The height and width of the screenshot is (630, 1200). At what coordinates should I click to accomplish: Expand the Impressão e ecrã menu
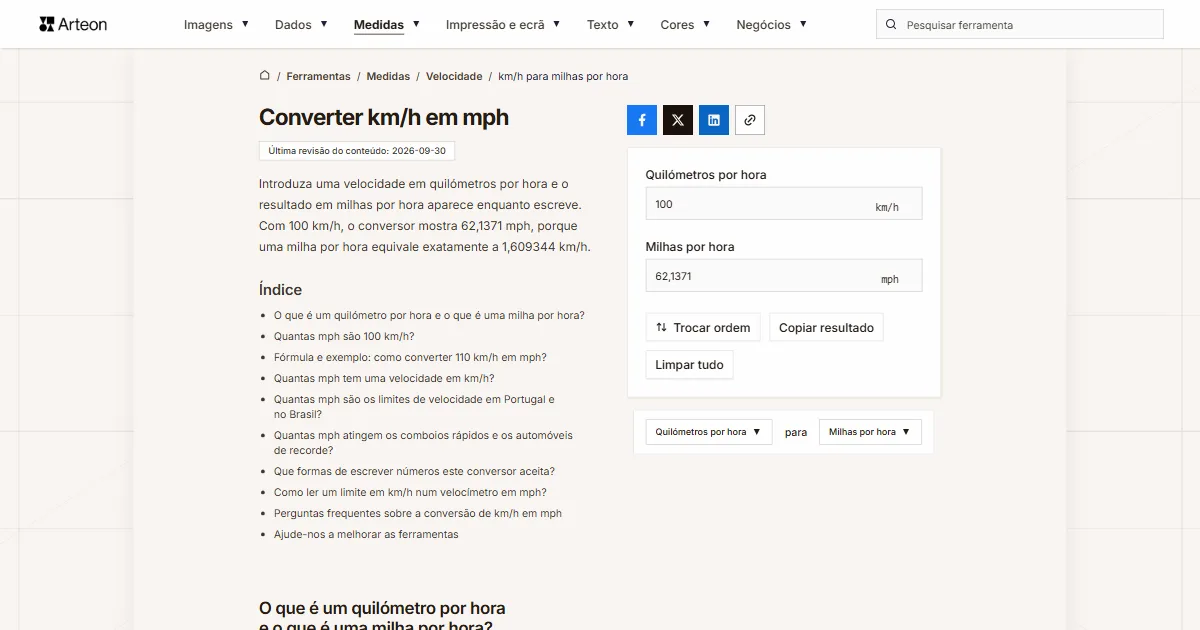pos(503,25)
